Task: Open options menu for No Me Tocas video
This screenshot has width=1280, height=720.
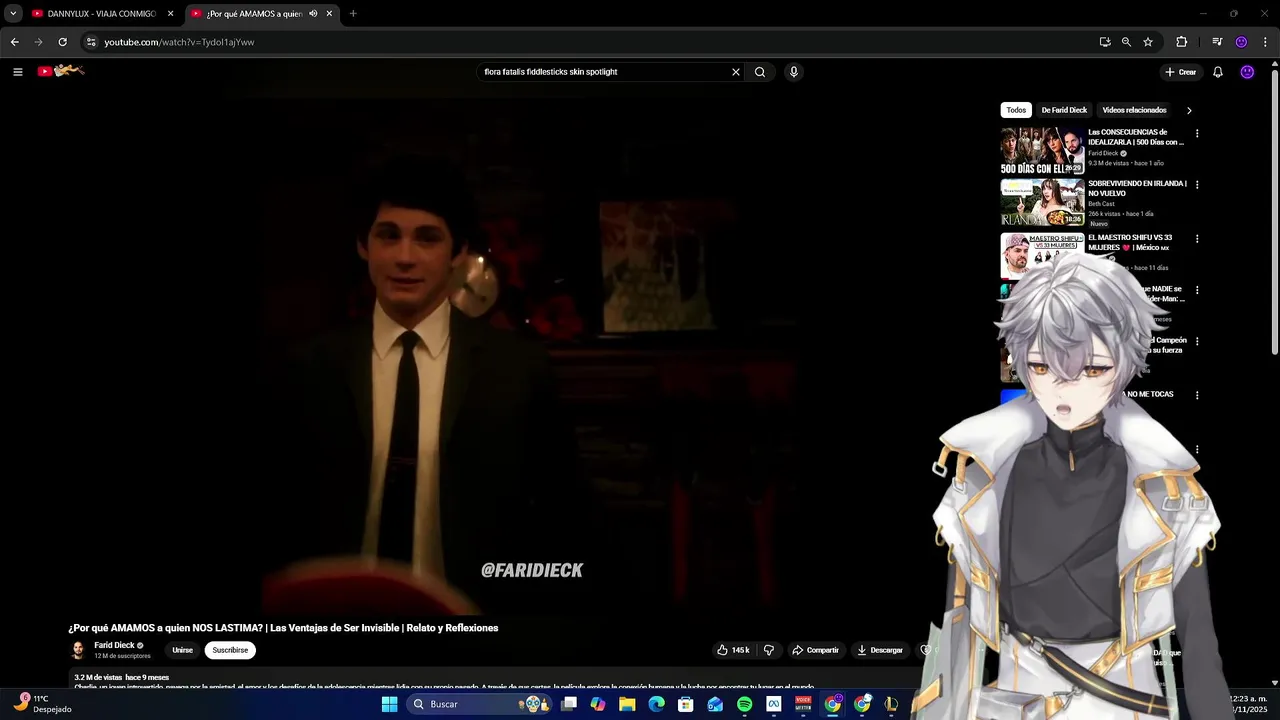Action: (1197, 395)
